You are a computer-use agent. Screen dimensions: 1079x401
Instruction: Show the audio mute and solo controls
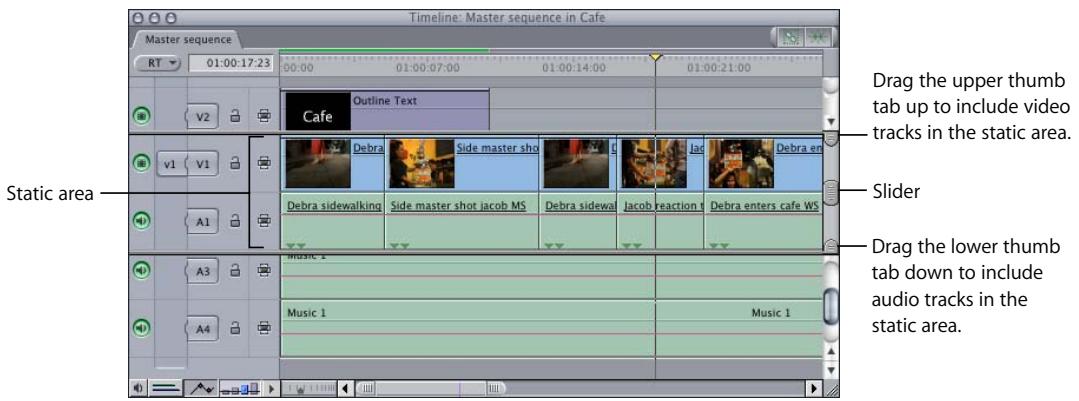[138, 389]
